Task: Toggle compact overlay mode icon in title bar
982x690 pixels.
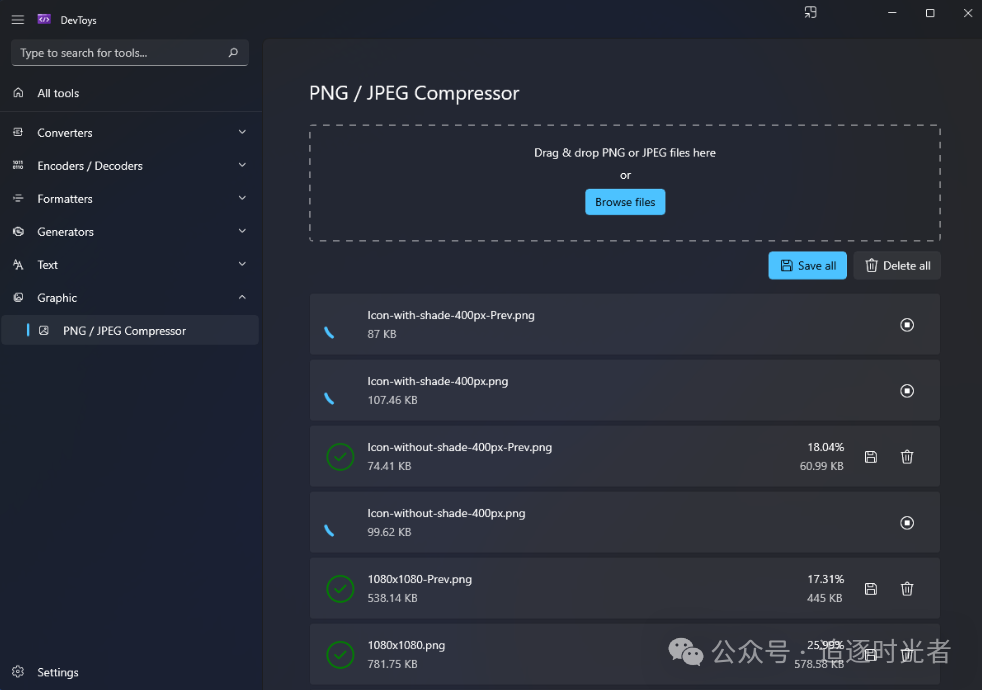Action: coord(810,13)
